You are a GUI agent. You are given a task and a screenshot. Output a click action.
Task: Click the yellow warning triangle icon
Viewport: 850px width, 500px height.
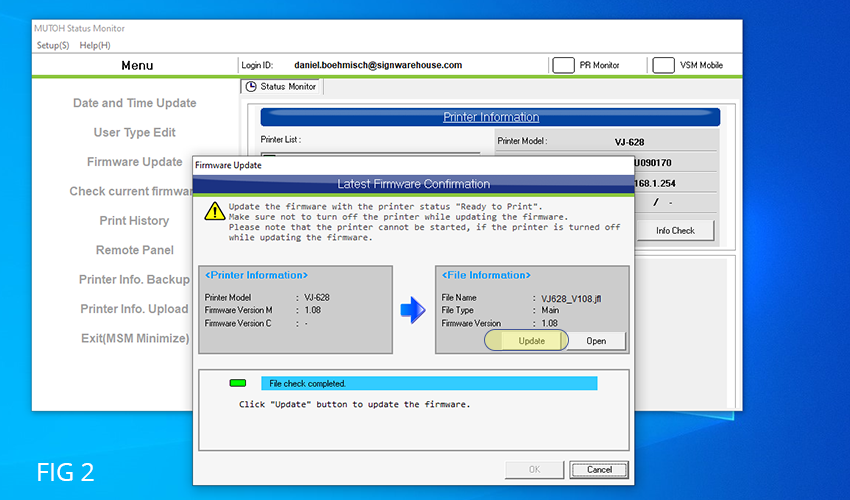pyautogui.click(x=215, y=211)
